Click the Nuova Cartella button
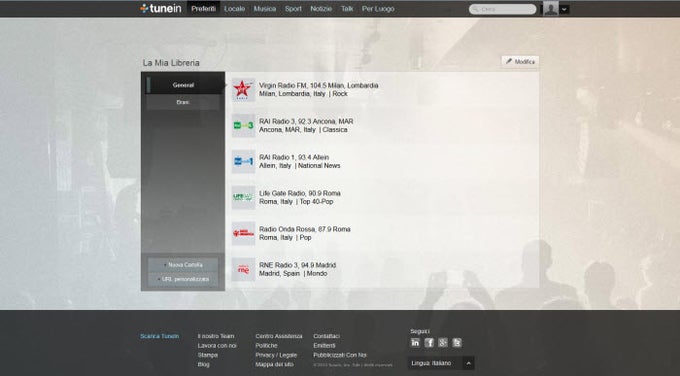The image size is (680, 376). [183, 265]
